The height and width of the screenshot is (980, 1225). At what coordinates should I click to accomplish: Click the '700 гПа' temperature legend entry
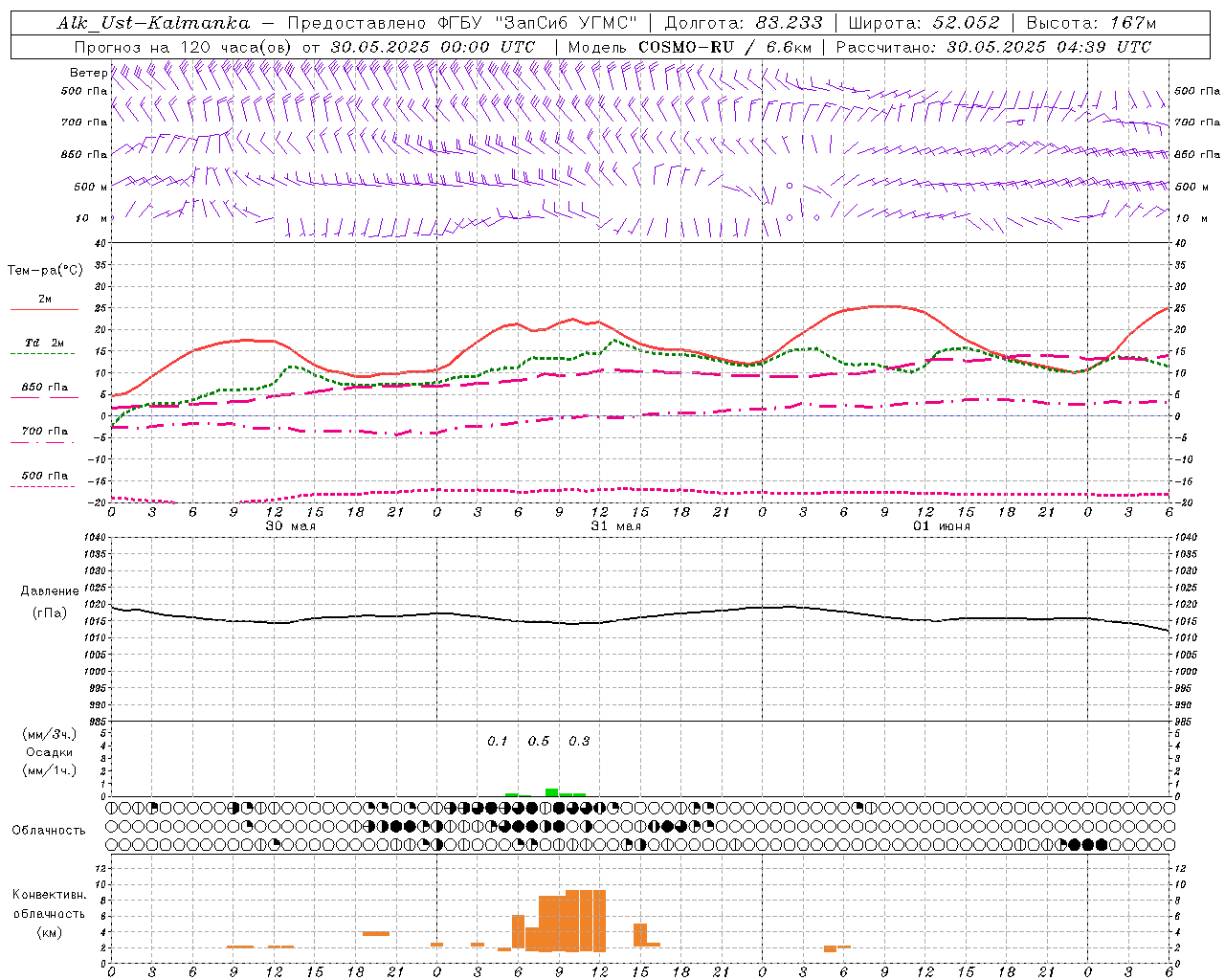(x=44, y=432)
